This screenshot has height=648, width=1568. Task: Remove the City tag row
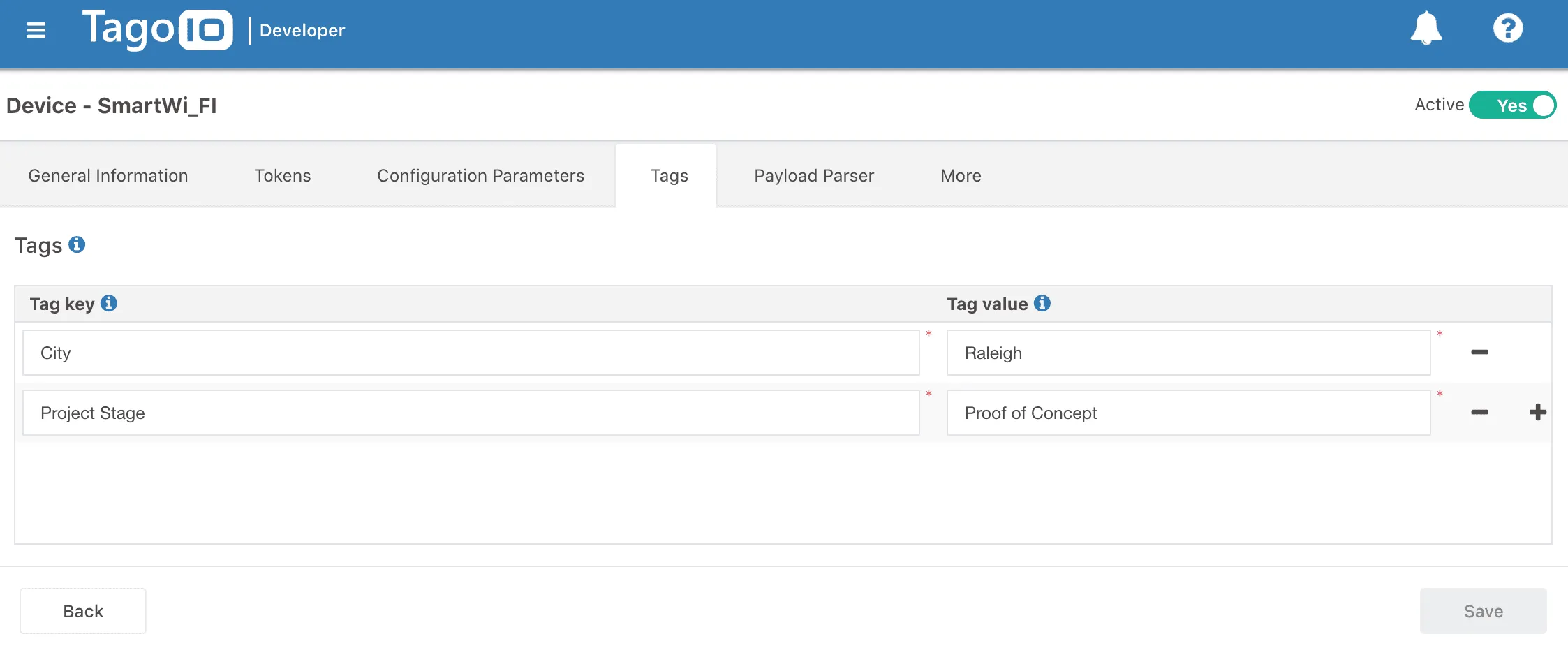click(x=1480, y=352)
